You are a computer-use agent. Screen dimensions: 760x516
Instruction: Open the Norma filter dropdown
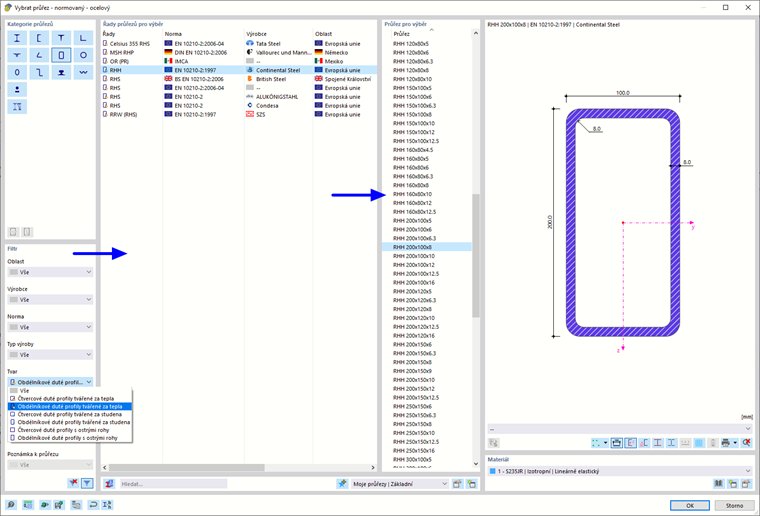(50, 328)
